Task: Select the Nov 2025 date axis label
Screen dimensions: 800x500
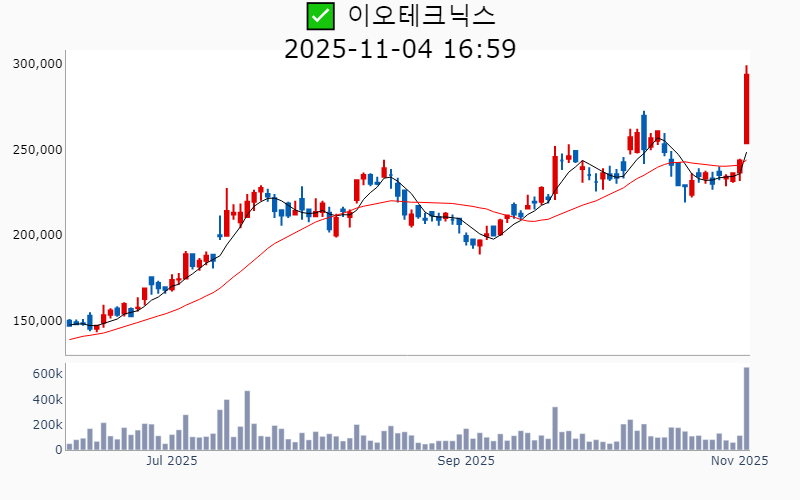Action: [x=739, y=461]
